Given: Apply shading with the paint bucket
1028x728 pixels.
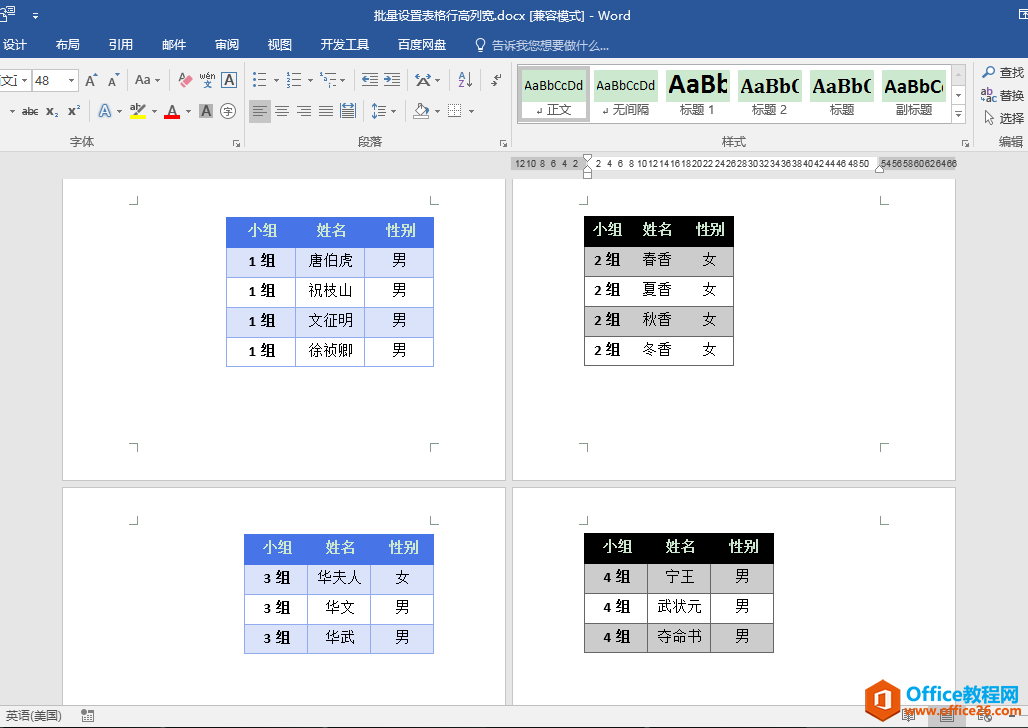Looking at the screenshot, I should coord(421,111).
